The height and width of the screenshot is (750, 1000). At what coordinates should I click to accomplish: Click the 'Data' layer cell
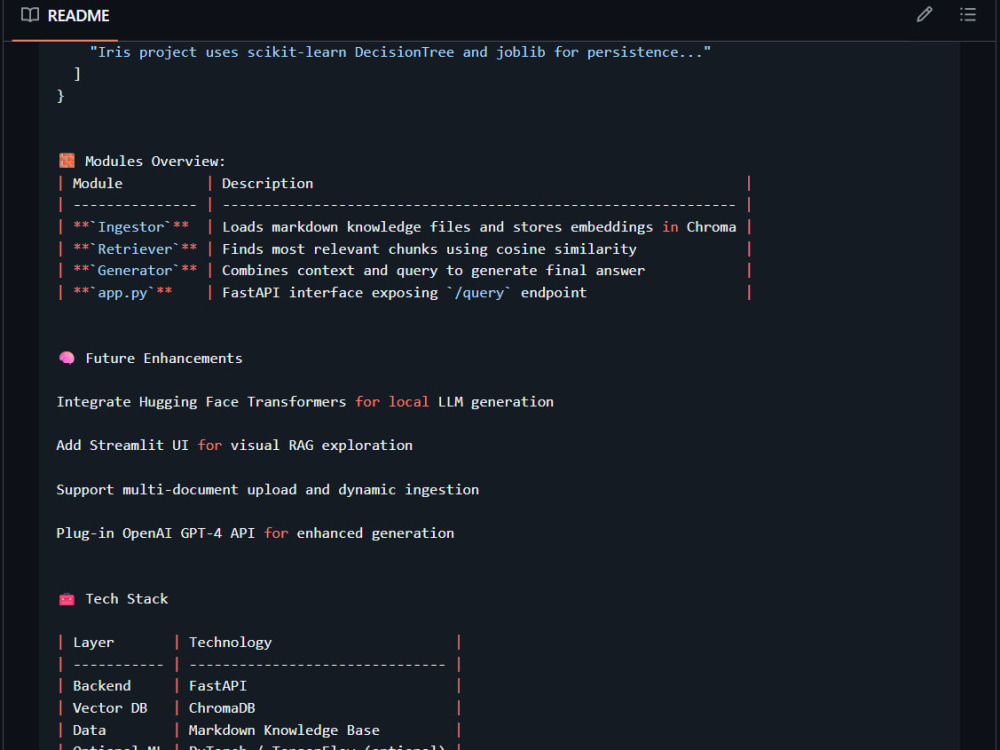pos(89,730)
